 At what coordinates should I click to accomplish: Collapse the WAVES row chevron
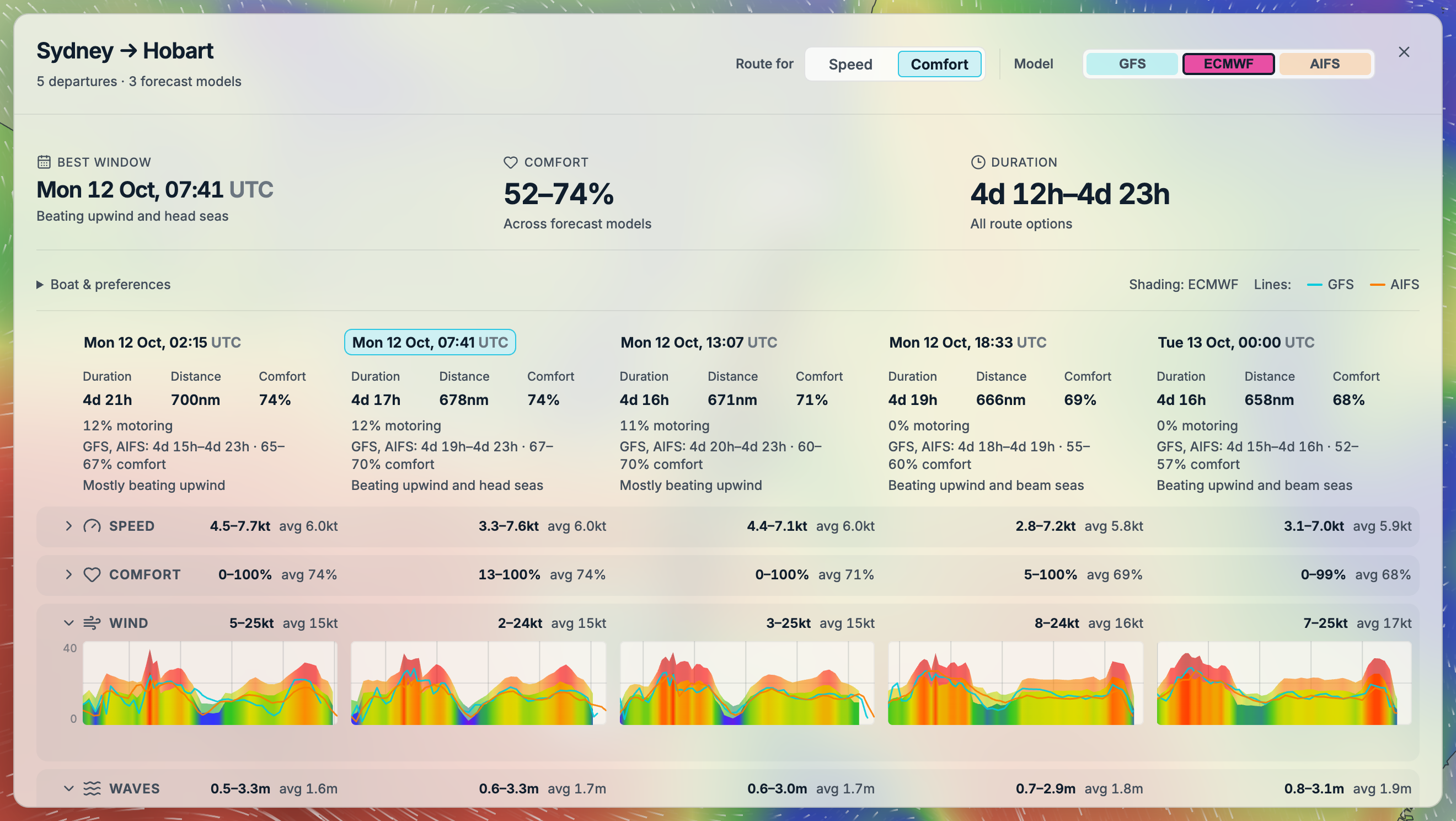coord(69,788)
